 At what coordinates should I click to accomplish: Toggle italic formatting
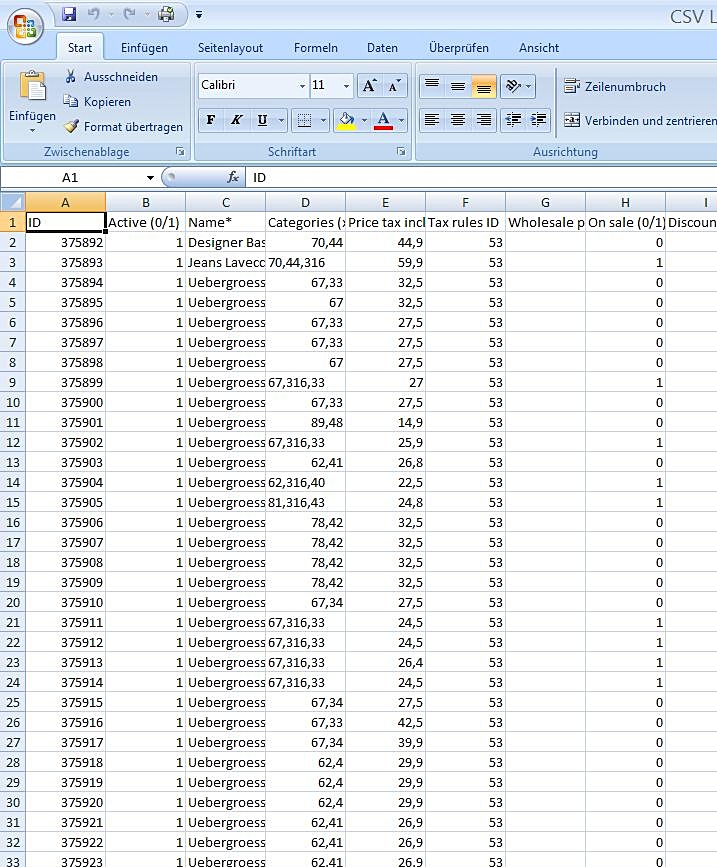tap(236, 121)
